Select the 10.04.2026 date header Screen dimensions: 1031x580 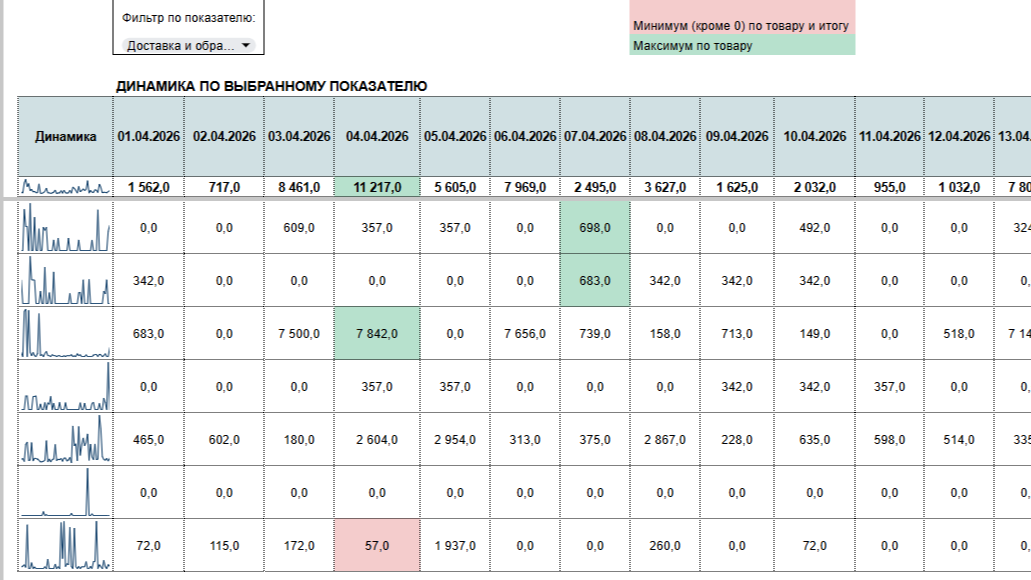coord(814,136)
